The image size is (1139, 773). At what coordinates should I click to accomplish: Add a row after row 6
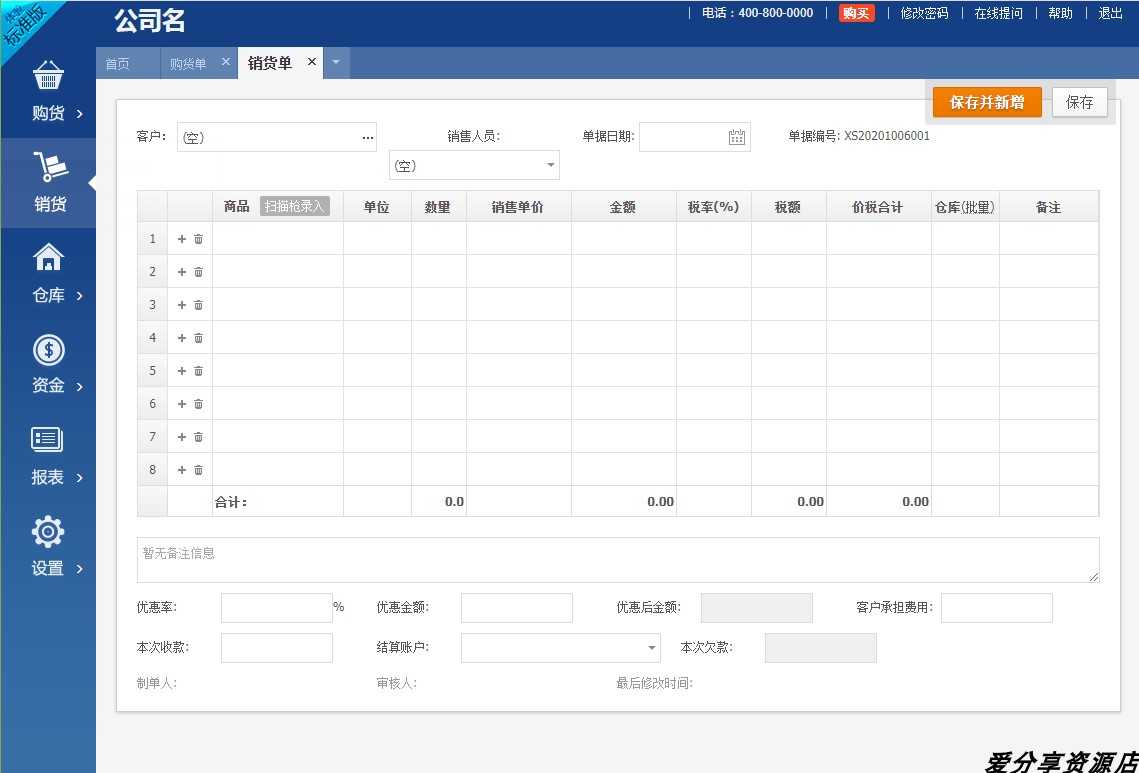182,404
